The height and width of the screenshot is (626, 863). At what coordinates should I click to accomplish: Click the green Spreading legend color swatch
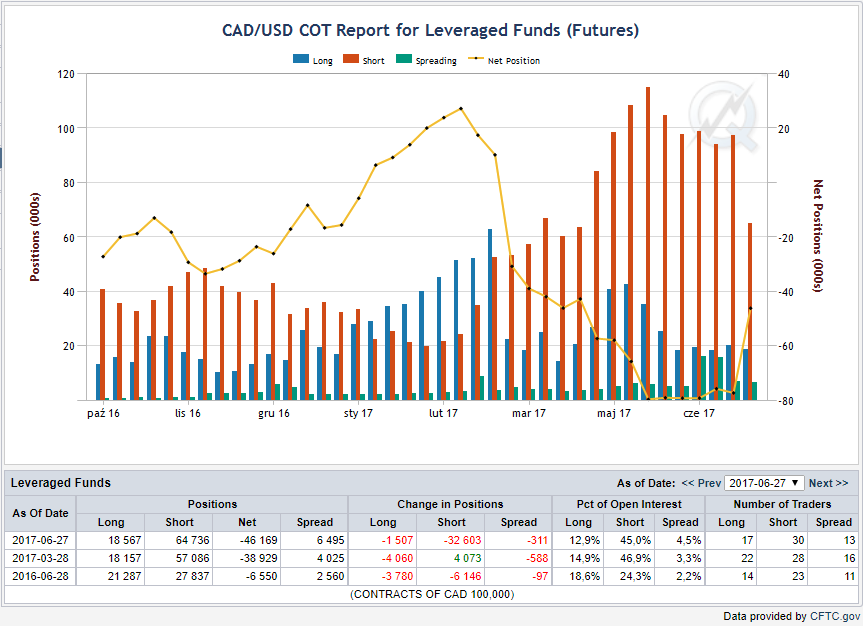(x=404, y=59)
